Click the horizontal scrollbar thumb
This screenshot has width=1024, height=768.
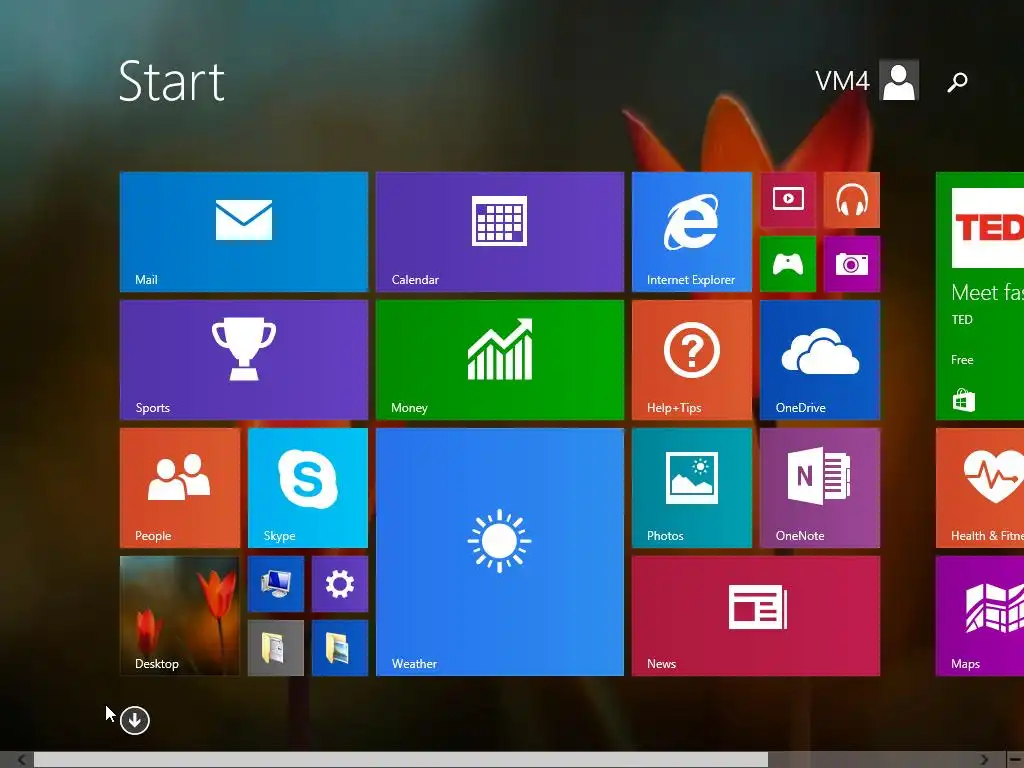pos(401,760)
